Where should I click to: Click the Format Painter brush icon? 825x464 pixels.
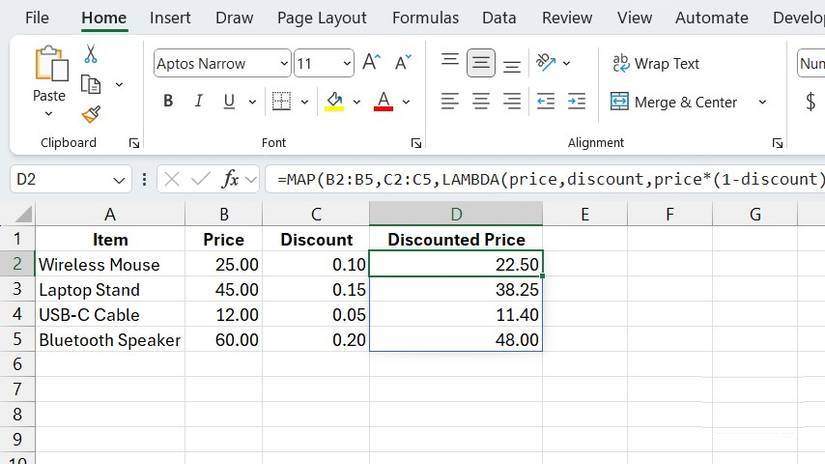pos(91,114)
